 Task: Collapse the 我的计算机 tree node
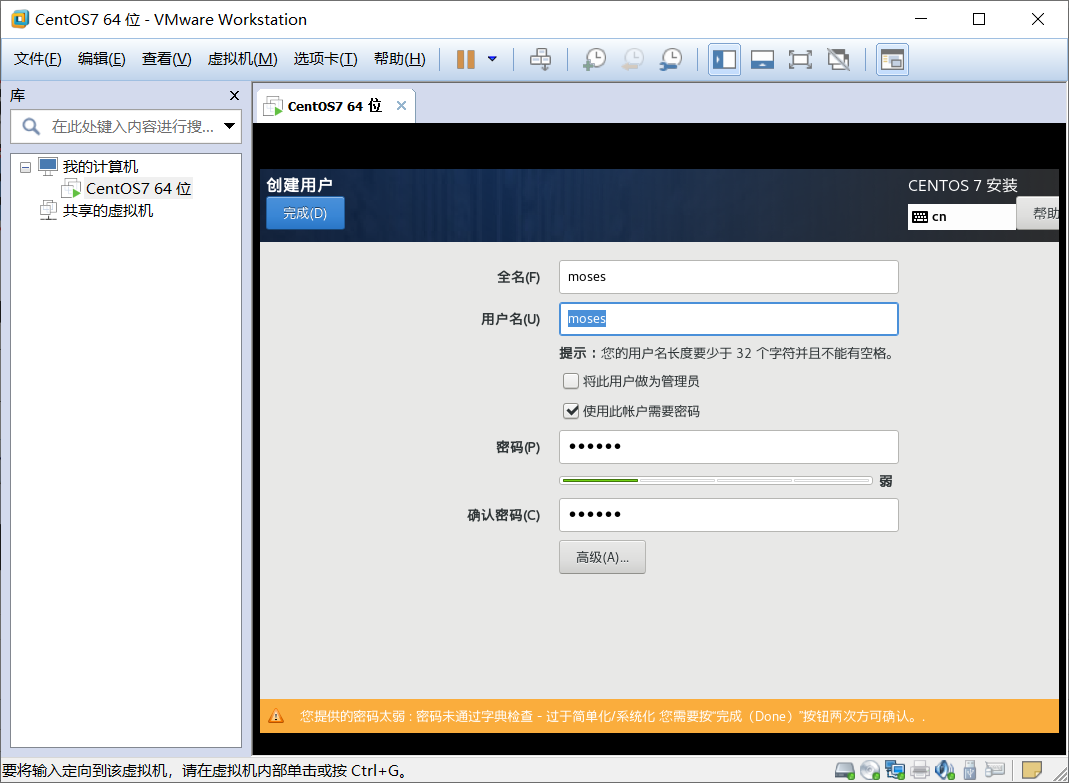[26, 167]
